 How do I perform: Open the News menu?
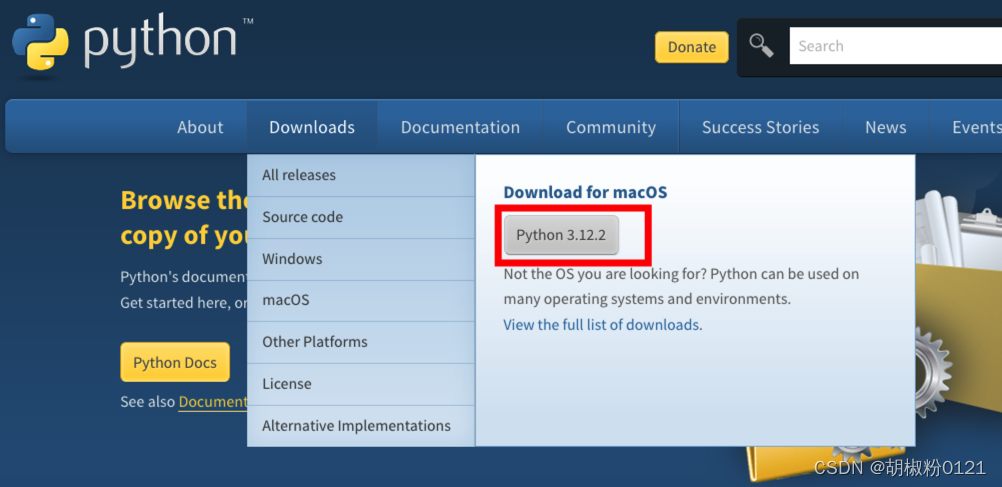click(886, 127)
